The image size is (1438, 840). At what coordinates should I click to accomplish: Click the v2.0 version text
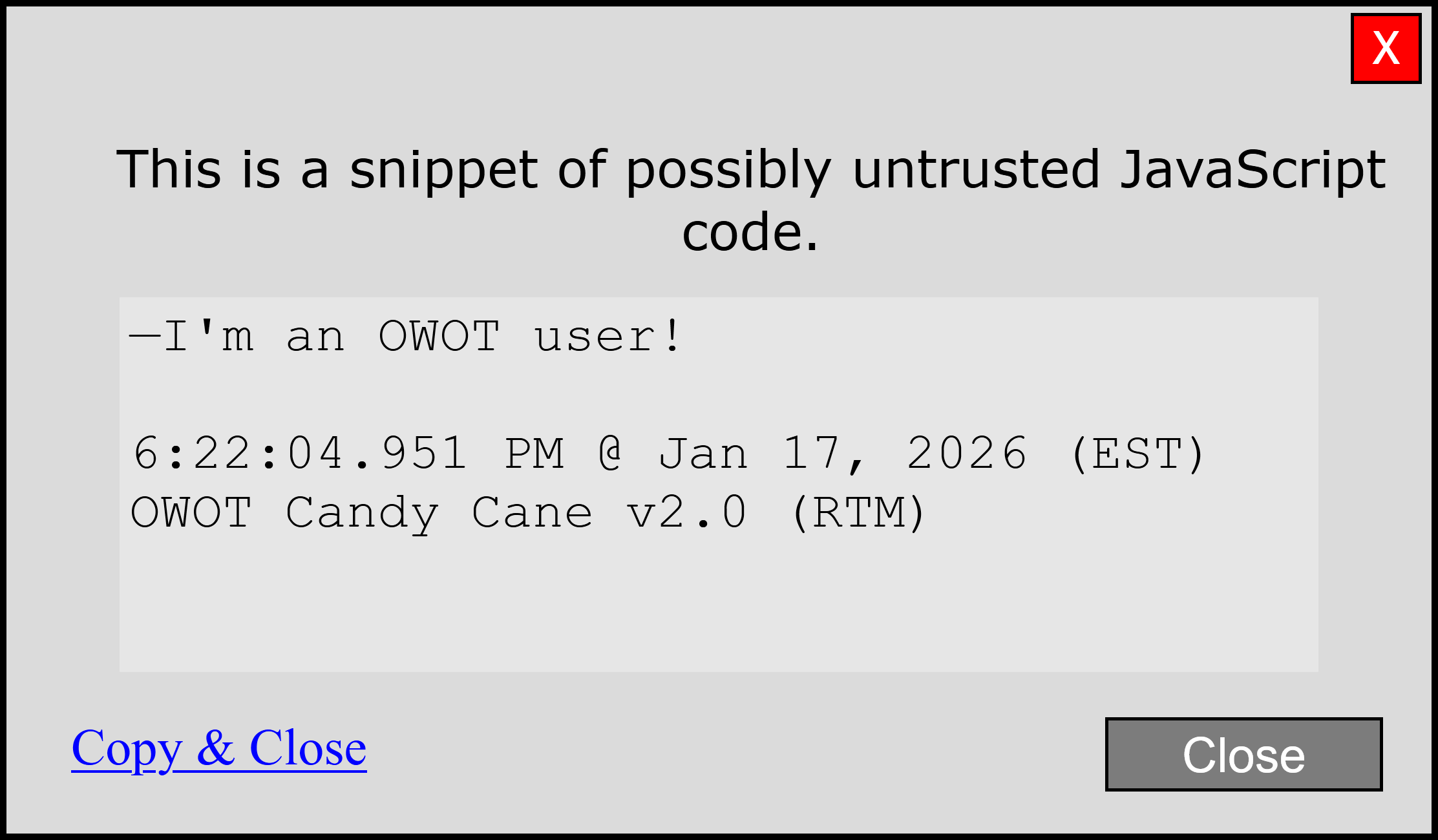pos(687,513)
